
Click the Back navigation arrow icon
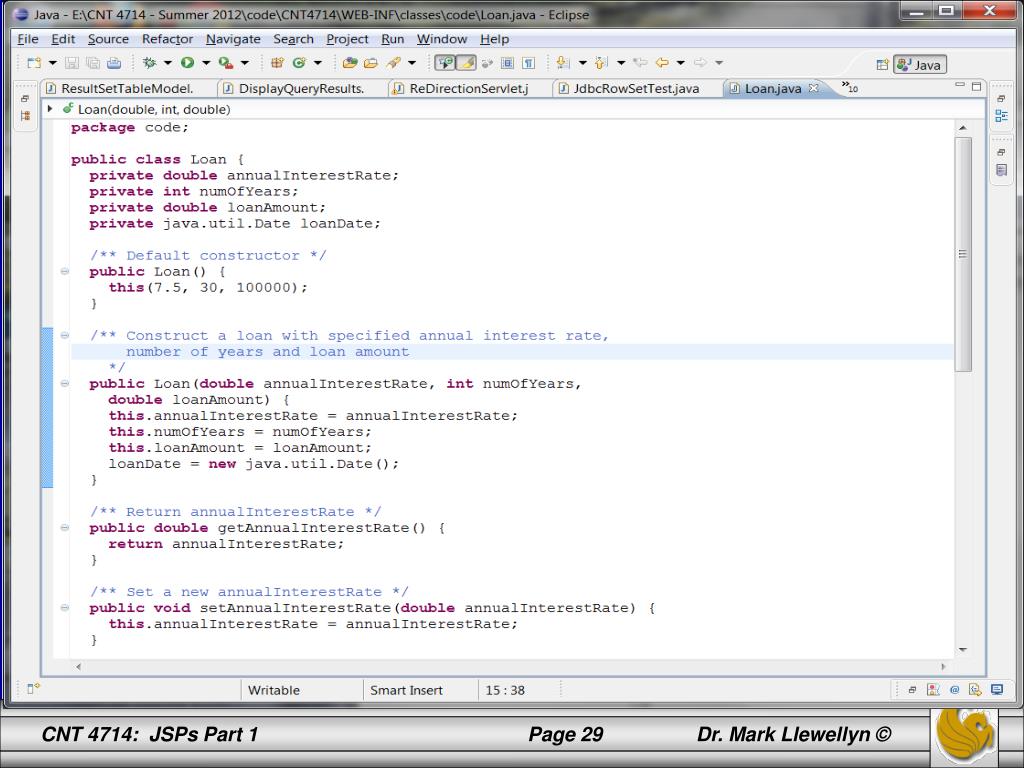[x=661, y=63]
